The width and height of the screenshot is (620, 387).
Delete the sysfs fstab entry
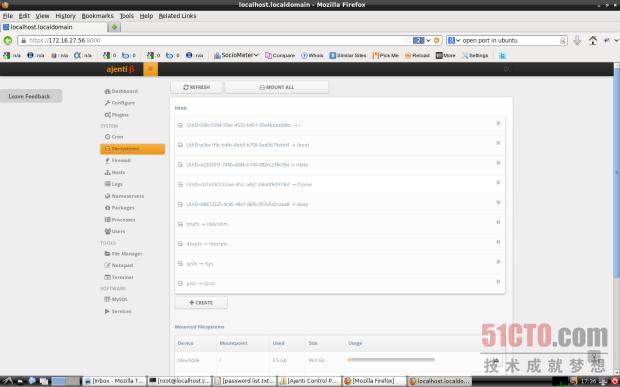pos(498,262)
